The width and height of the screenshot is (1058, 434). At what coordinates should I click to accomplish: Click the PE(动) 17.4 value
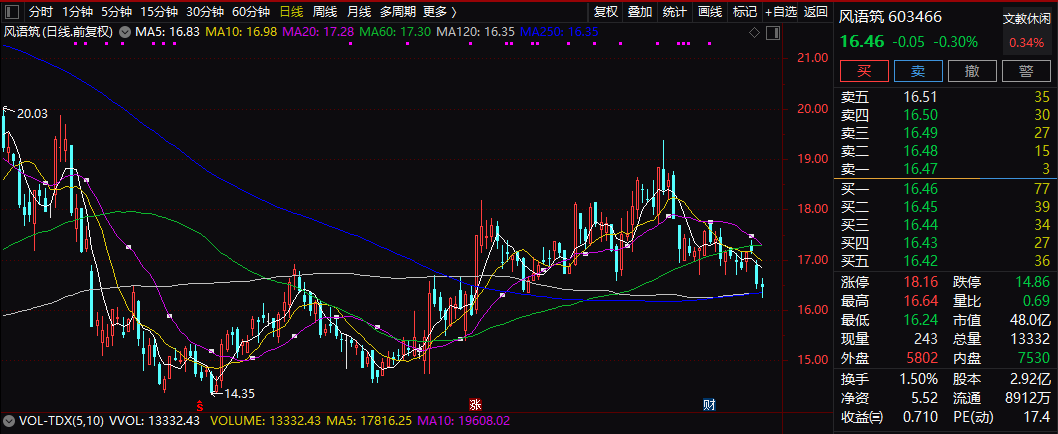[x=1038, y=418]
